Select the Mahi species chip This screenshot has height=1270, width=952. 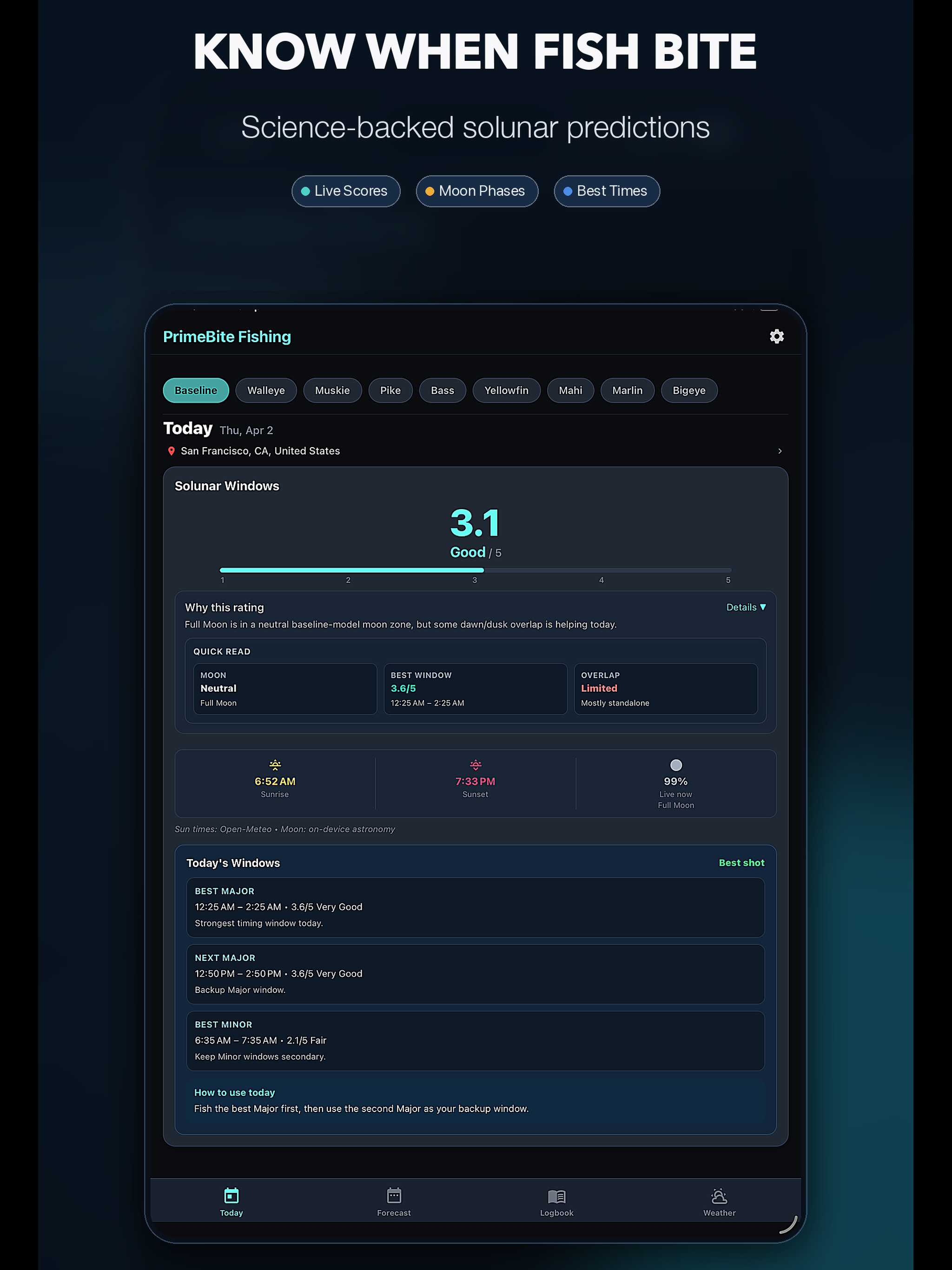click(571, 390)
